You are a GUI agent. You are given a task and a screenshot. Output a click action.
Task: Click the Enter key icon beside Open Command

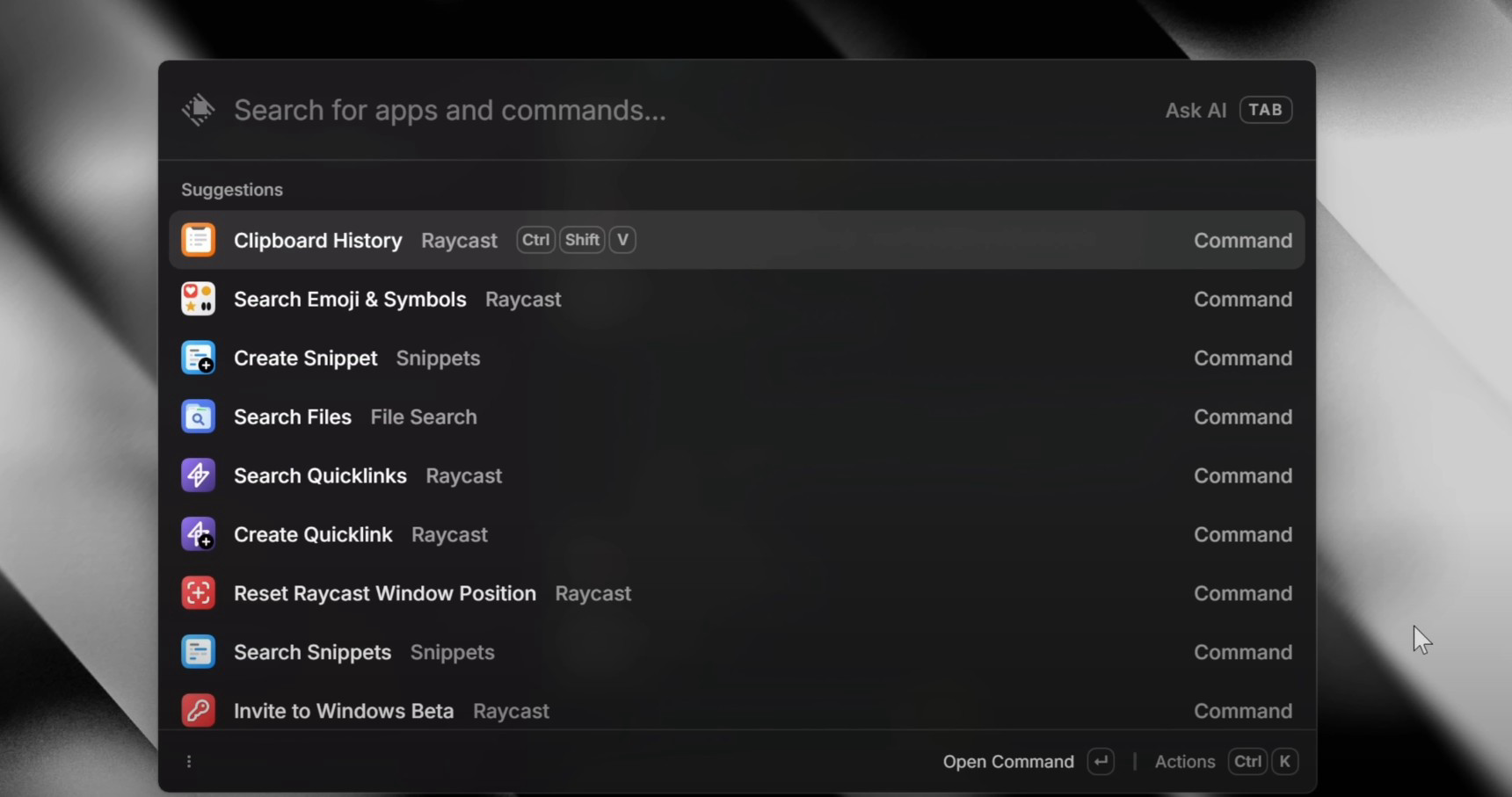[x=1101, y=761]
